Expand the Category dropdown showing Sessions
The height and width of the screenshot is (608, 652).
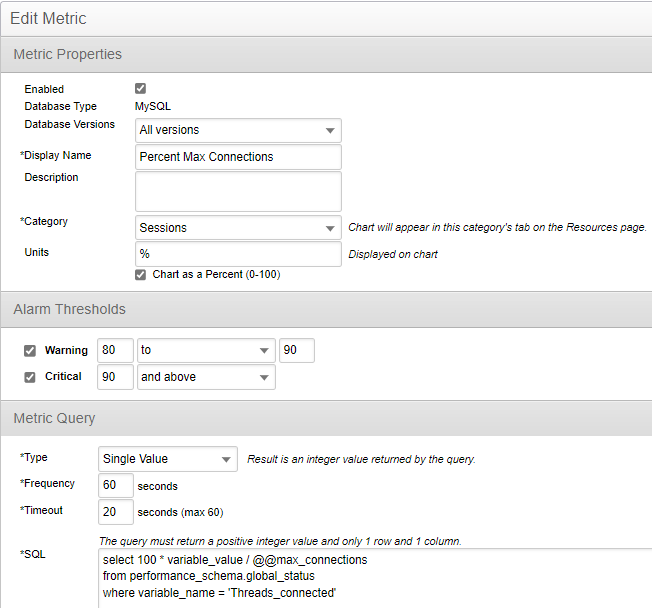[238, 228]
